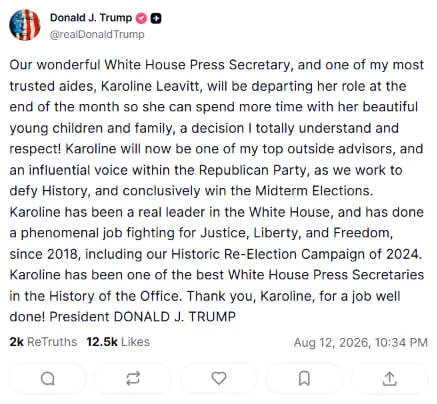Click the opening words "Our wonderful White House"
The height and width of the screenshot is (404, 437).
click(98, 65)
